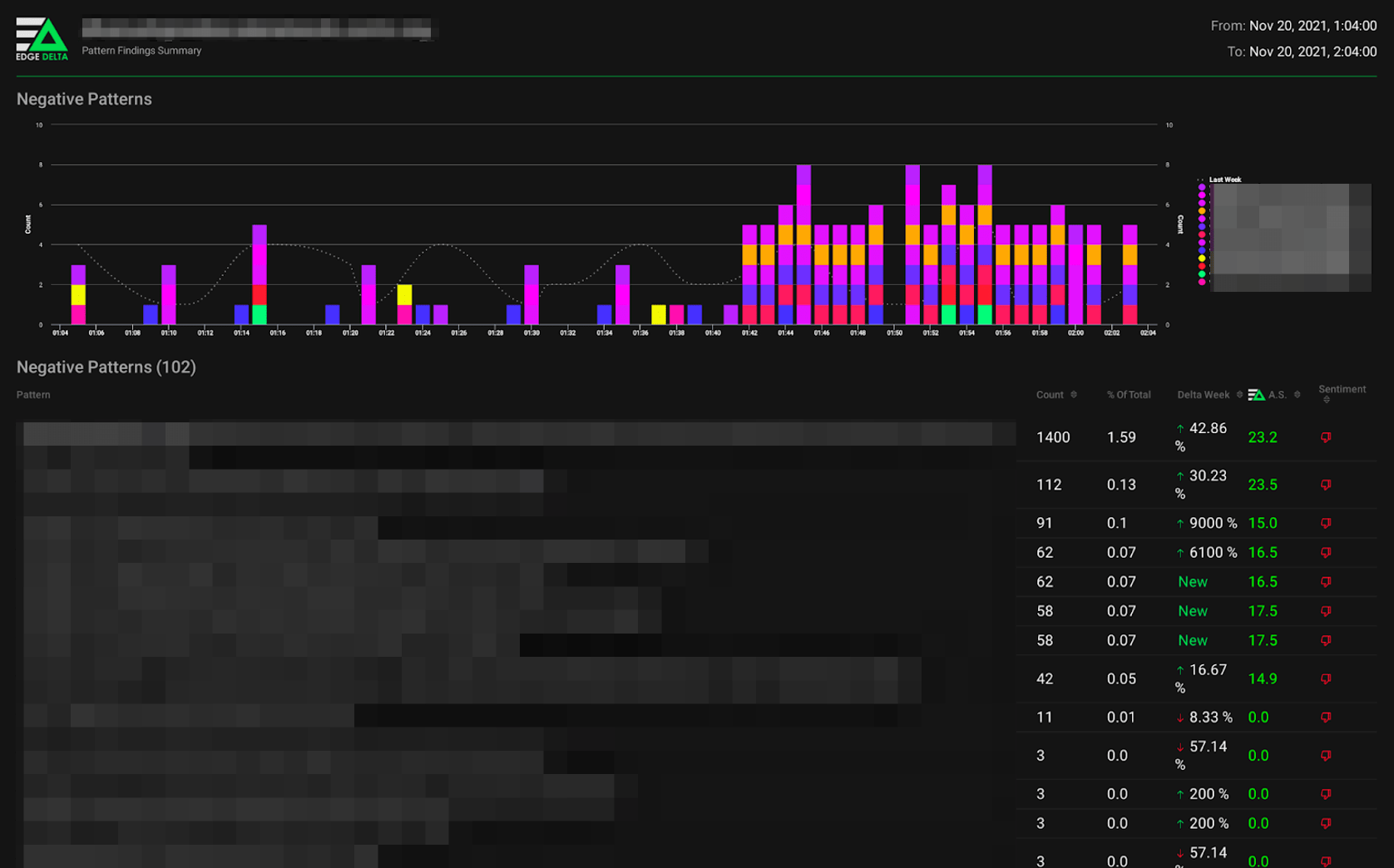Click the thumbs-down icon on a row showing New delta

[1326, 582]
